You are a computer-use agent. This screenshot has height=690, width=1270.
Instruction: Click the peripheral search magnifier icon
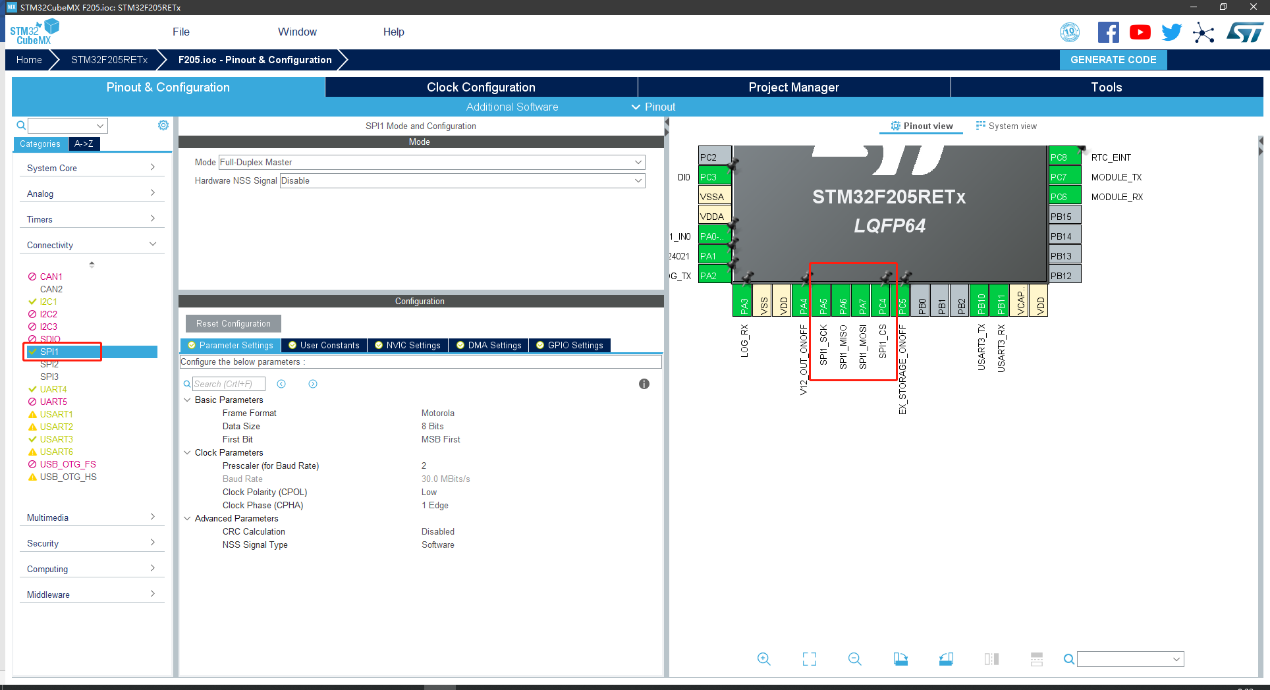point(21,126)
